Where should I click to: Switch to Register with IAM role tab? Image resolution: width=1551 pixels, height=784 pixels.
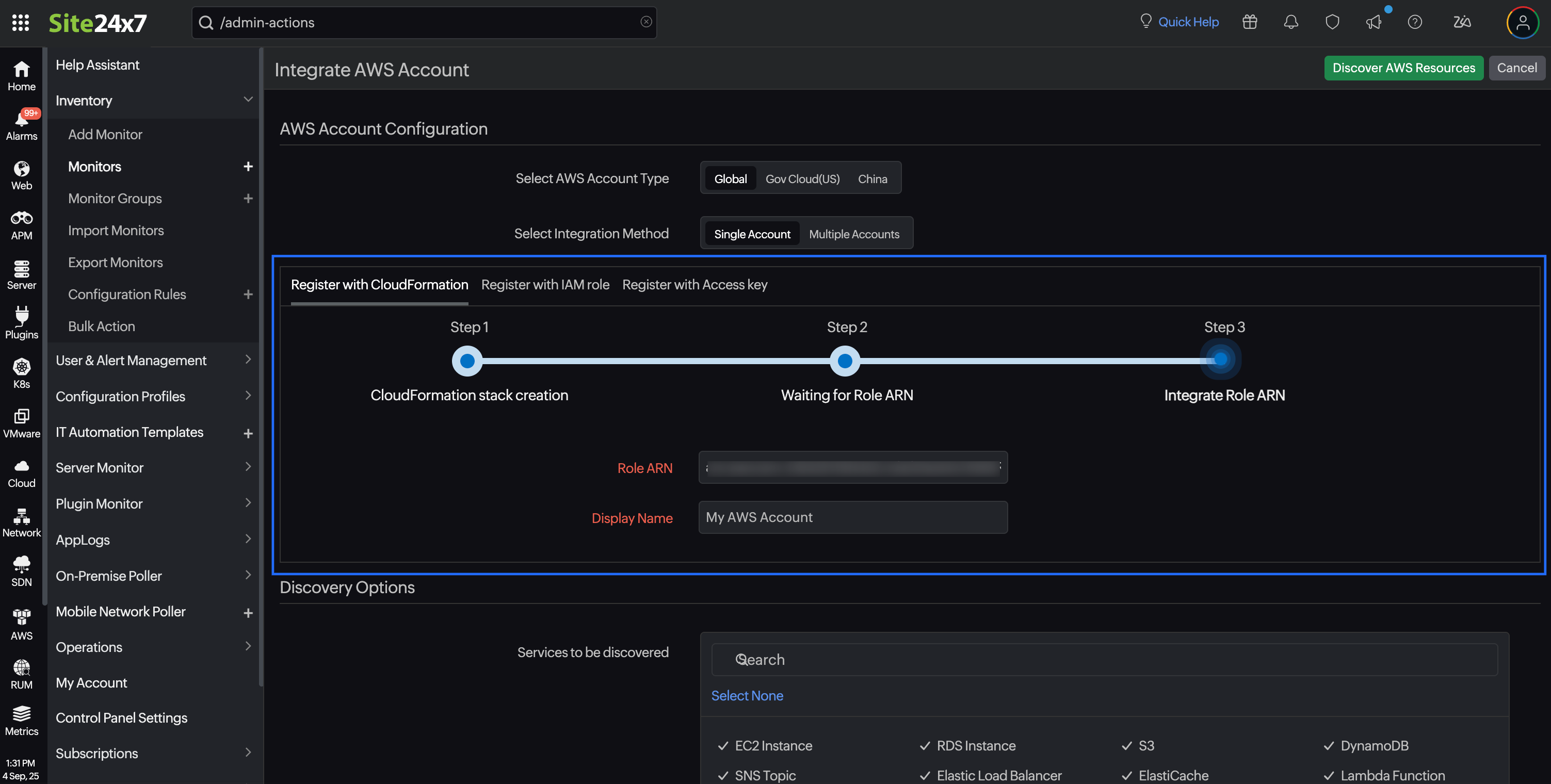(545, 285)
